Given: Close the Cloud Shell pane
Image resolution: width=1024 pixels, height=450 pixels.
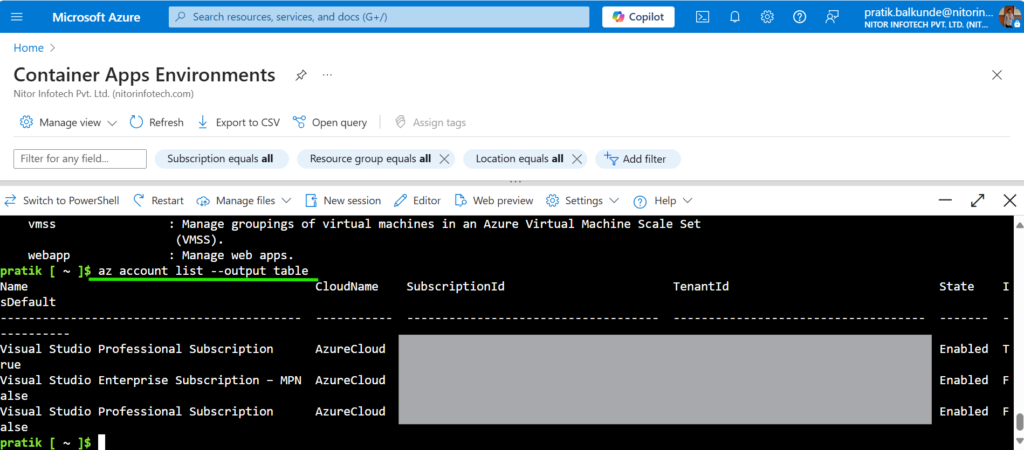Looking at the screenshot, I should click(x=1010, y=201).
